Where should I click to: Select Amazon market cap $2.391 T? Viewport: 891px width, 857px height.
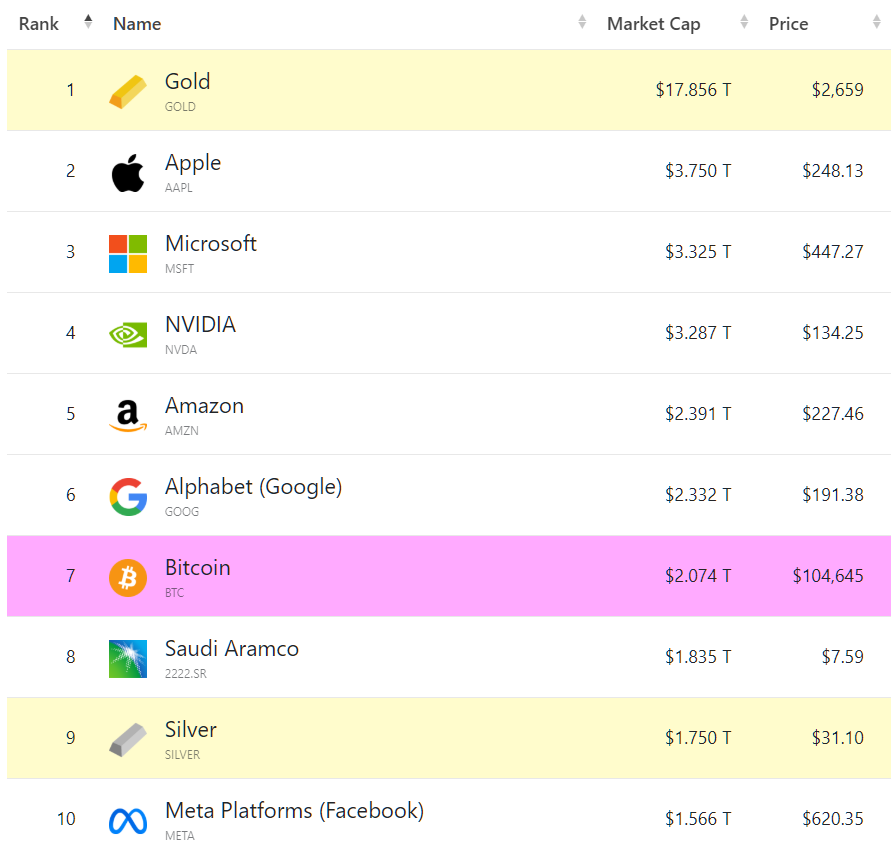[x=698, y=414]
